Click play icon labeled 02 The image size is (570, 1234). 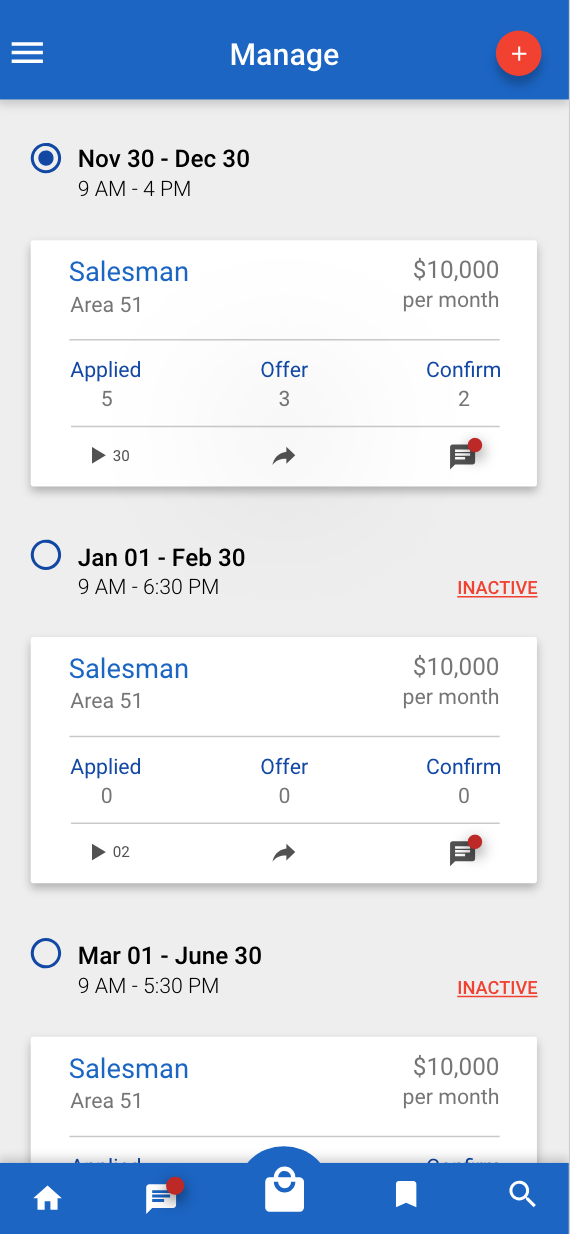[x=110, y=852]
